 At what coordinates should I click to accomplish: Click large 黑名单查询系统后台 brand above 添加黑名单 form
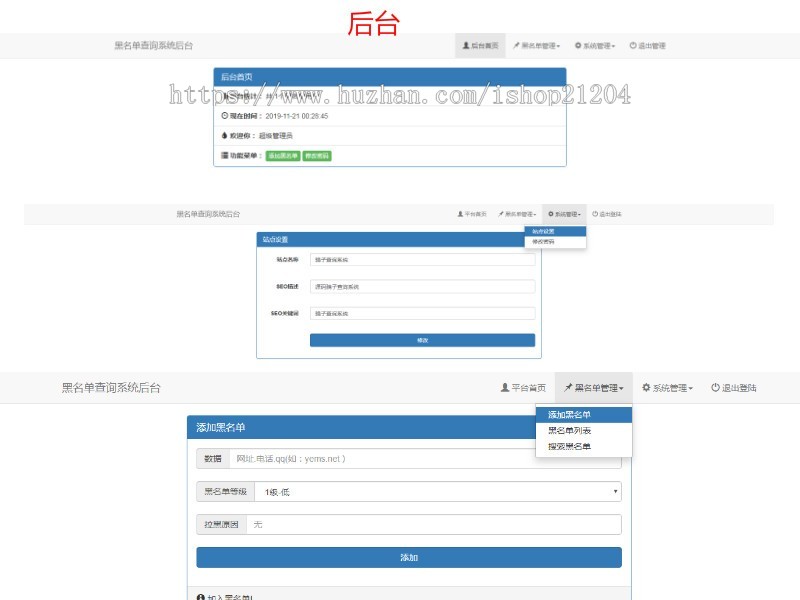click(x=111, y=388)
